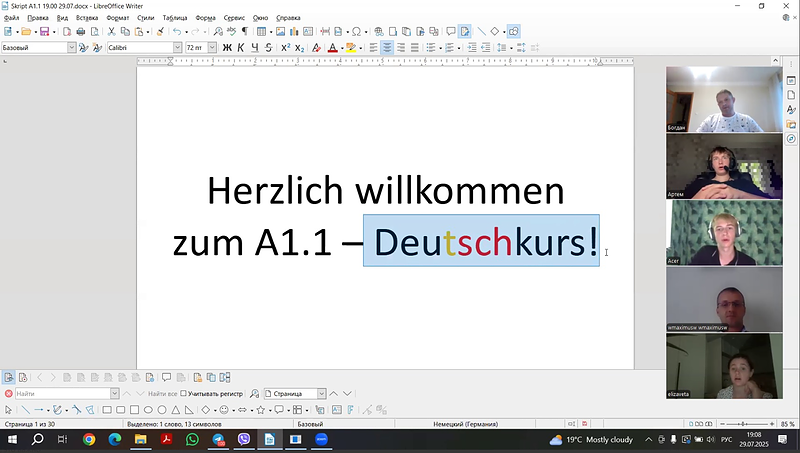Open Find and Replace magnifier icon
Viewport: 800px width, 453px height.
coord(218,32)
